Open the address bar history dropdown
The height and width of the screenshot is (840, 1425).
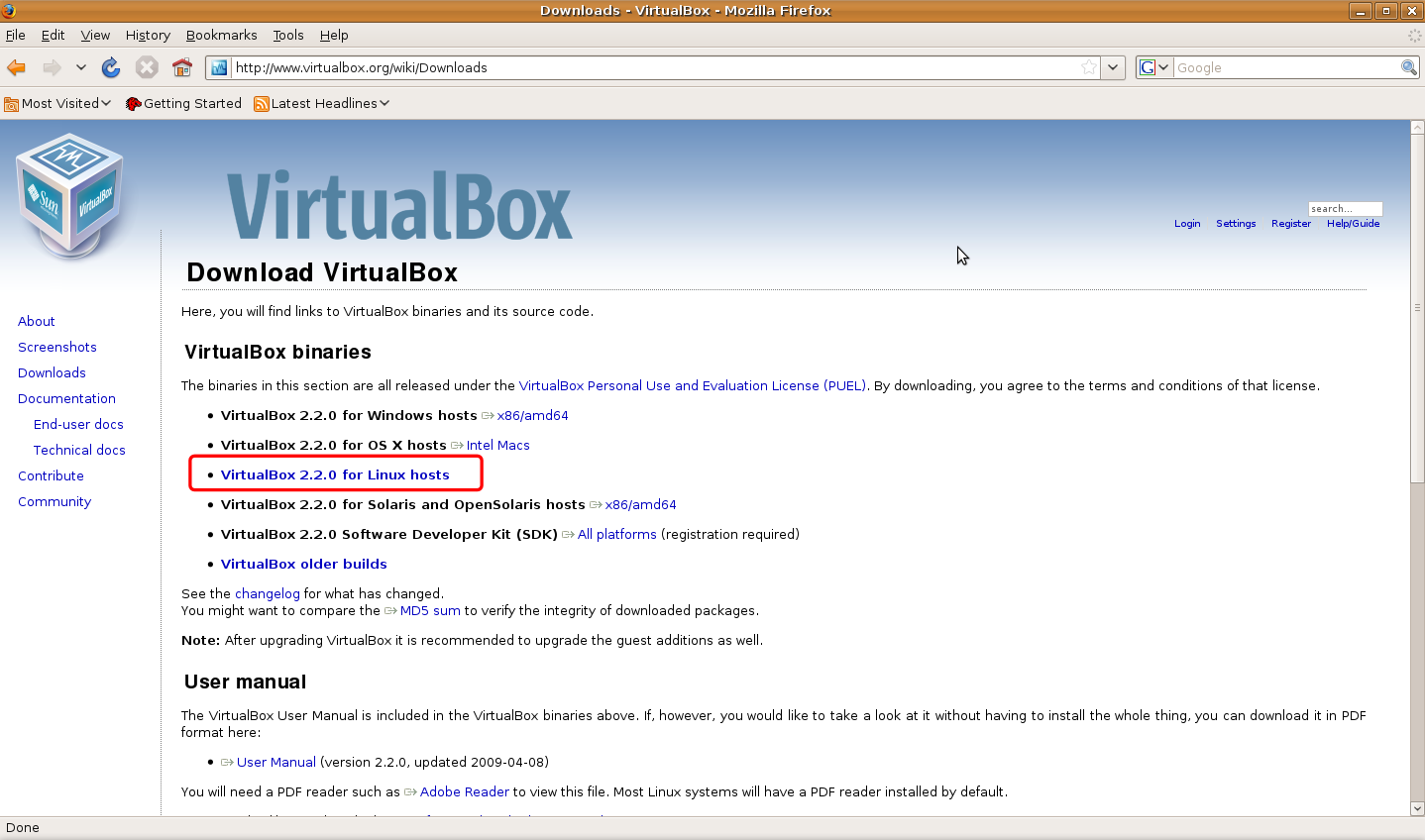pos(1114,67)
